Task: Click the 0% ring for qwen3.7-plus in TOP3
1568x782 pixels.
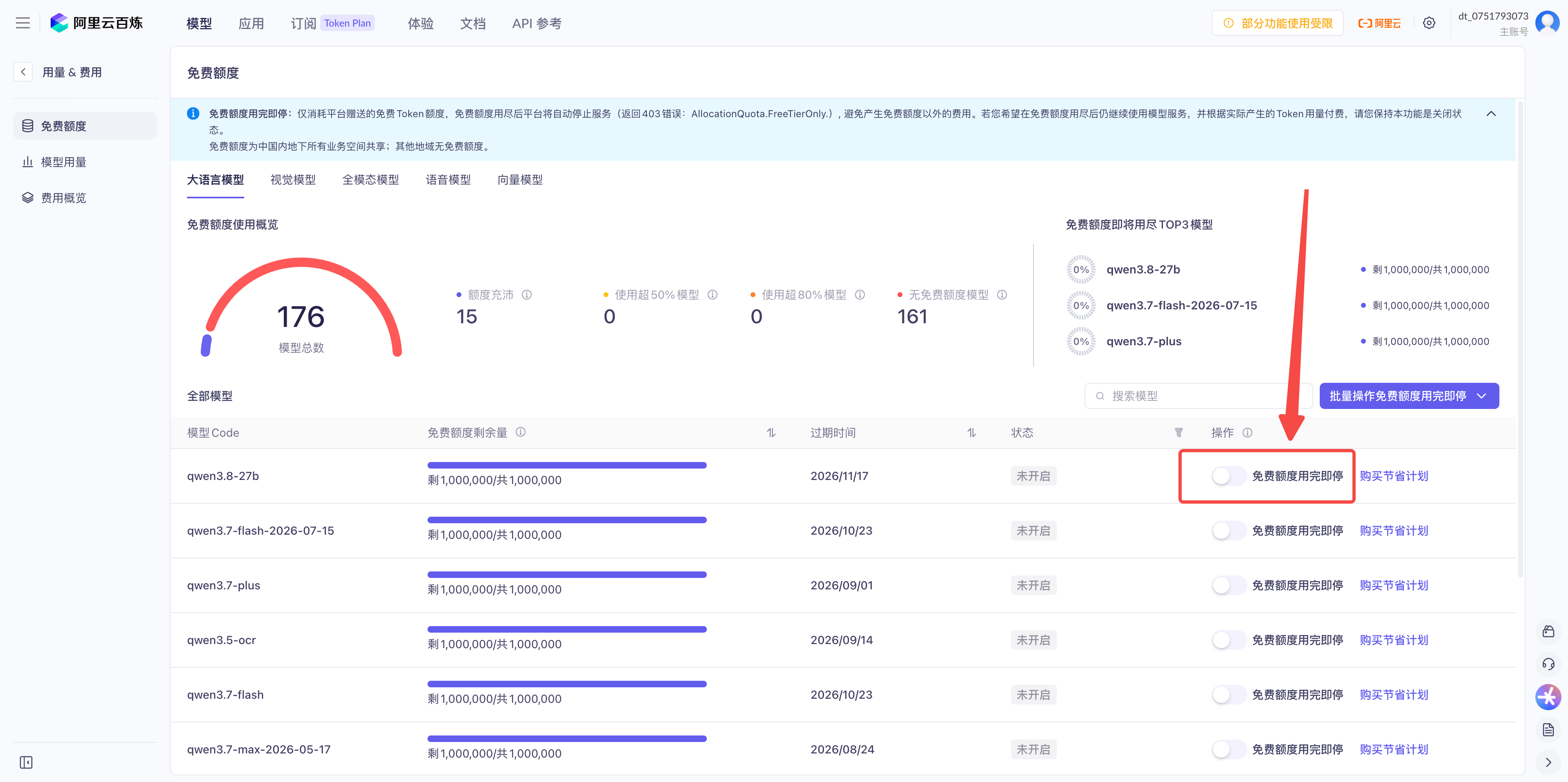Action: [1080, 341]
